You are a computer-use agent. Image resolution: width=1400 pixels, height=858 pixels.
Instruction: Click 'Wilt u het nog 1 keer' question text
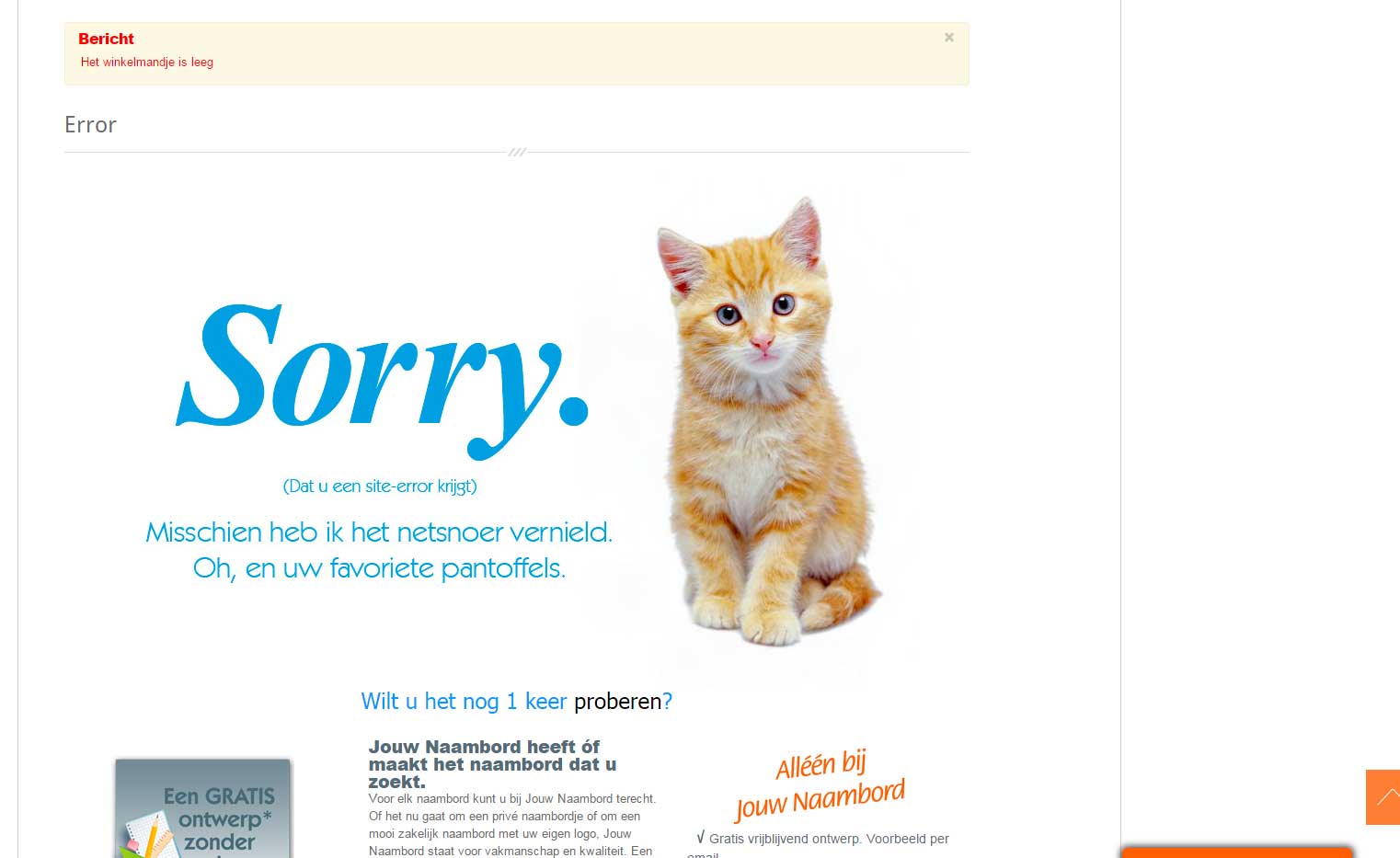pyautogui.click(x=464, y=702)
